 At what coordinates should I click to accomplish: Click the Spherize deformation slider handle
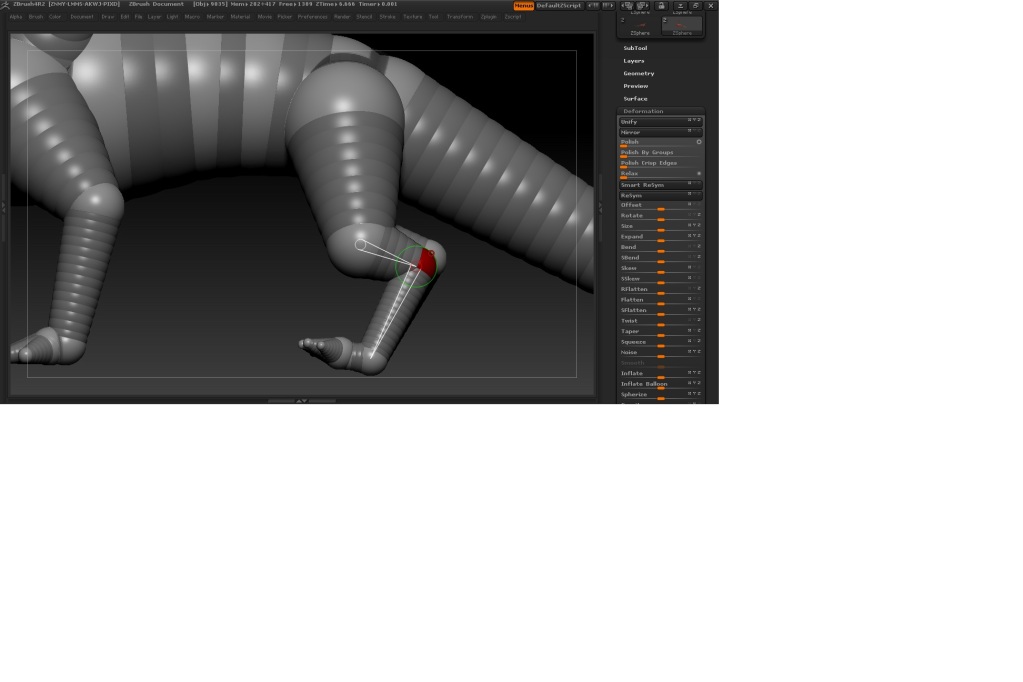660,398
